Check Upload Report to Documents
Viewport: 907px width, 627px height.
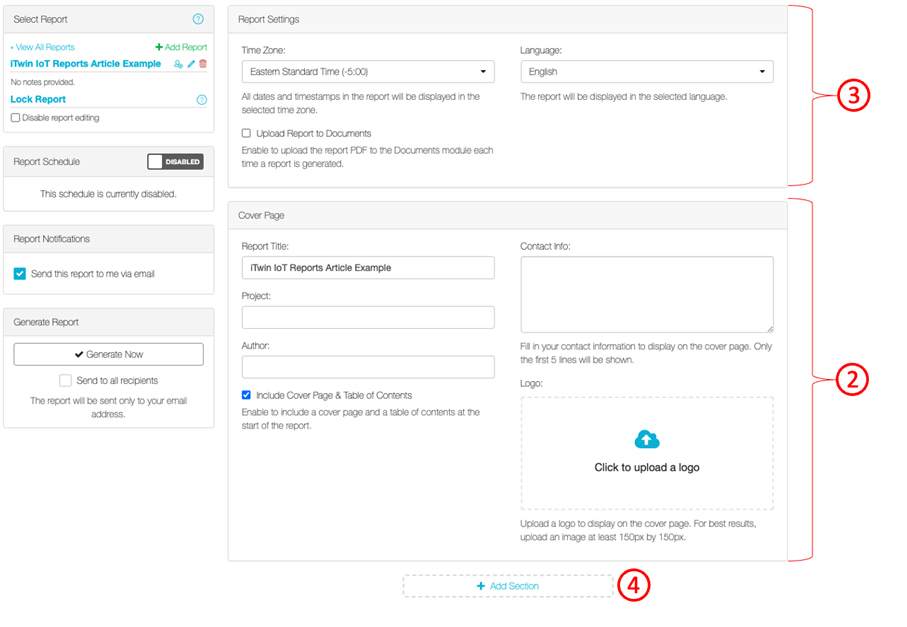point(247,133)
